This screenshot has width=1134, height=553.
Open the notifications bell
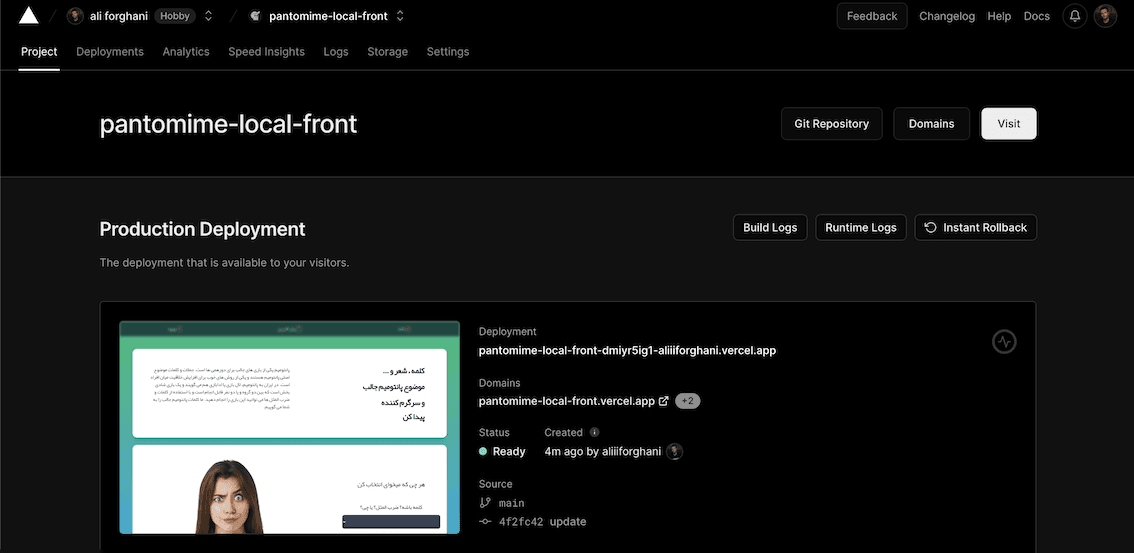pos(1075,16)
